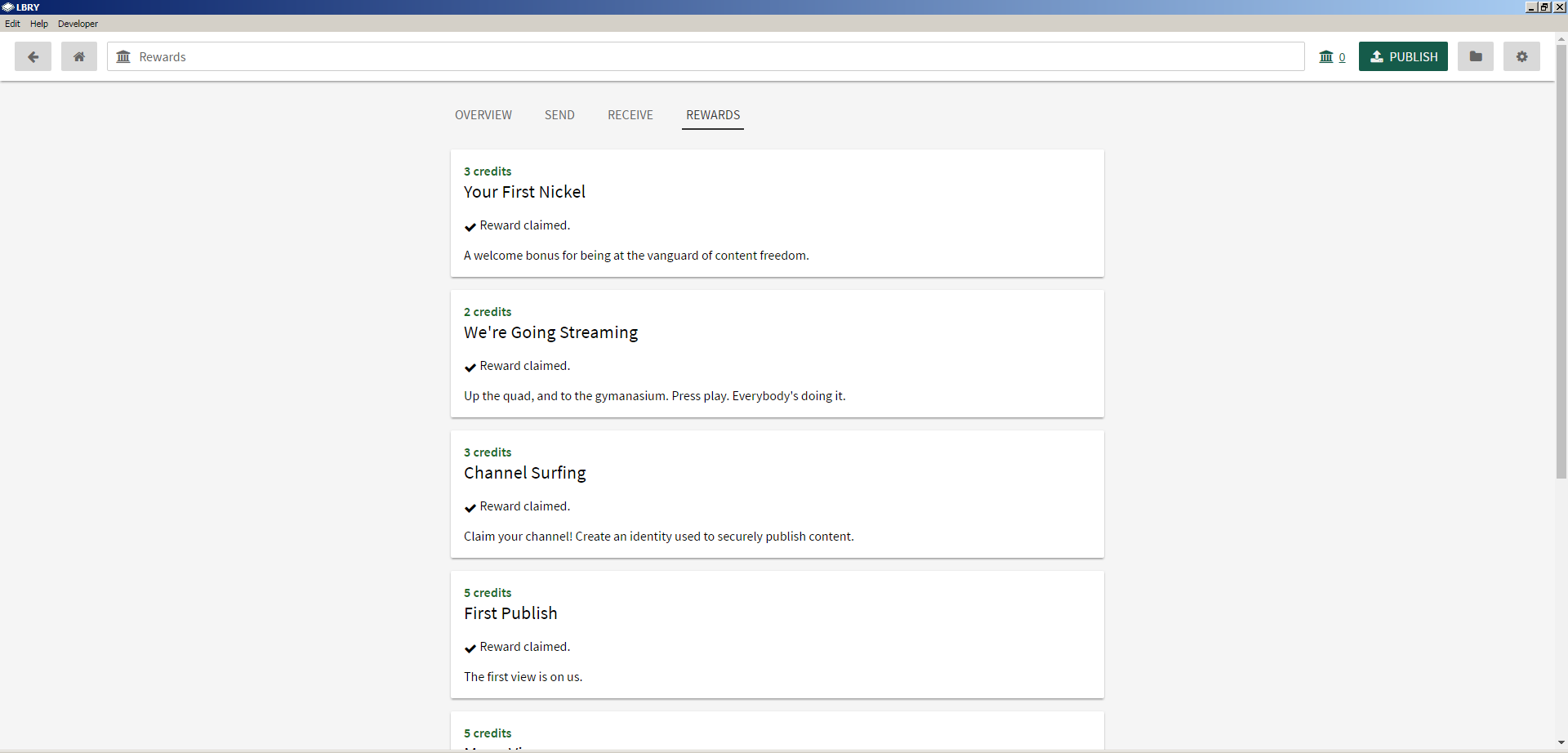Screen dimensions: 1568x753
Task: Click the First Publish reward title
Action: (x=510, y=613)
